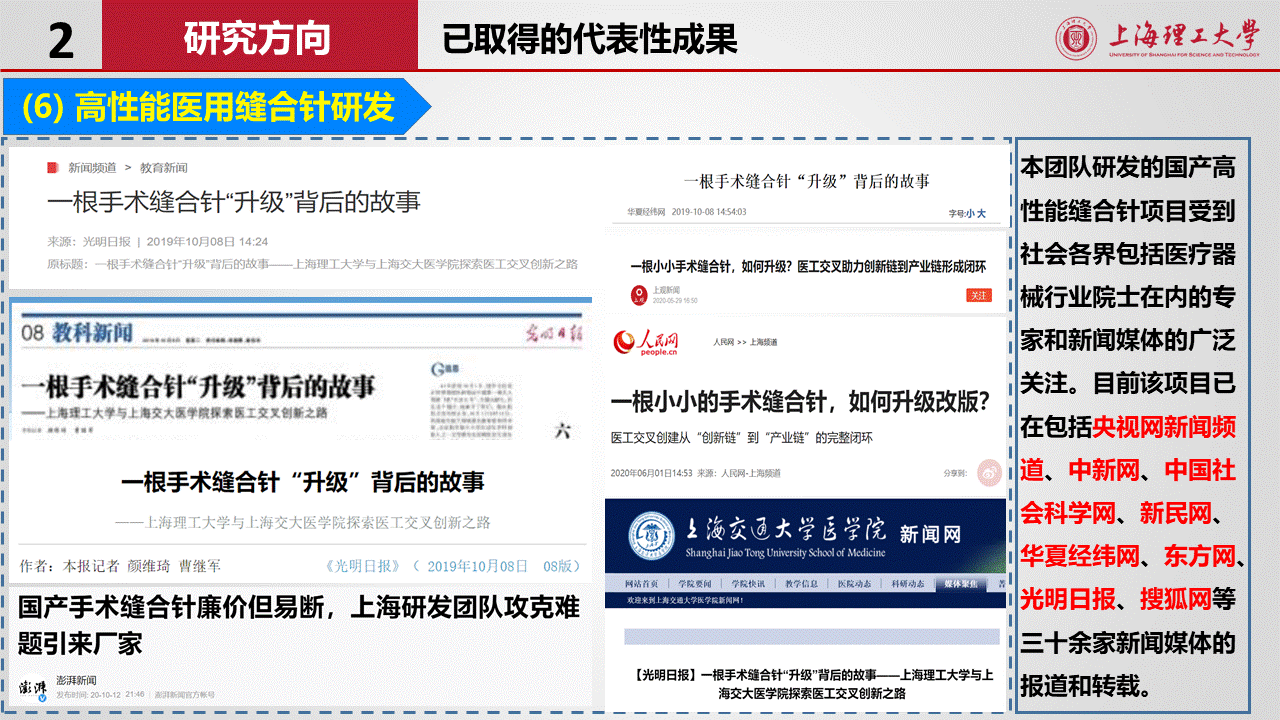Select small font size 小
The image size is (1280, 720).
(x=969, y=213)
